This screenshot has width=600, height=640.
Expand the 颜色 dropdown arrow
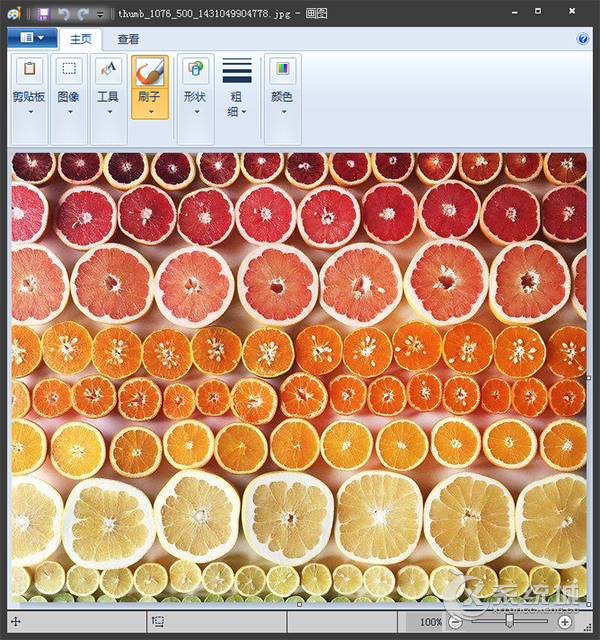(x=284, y=112)
